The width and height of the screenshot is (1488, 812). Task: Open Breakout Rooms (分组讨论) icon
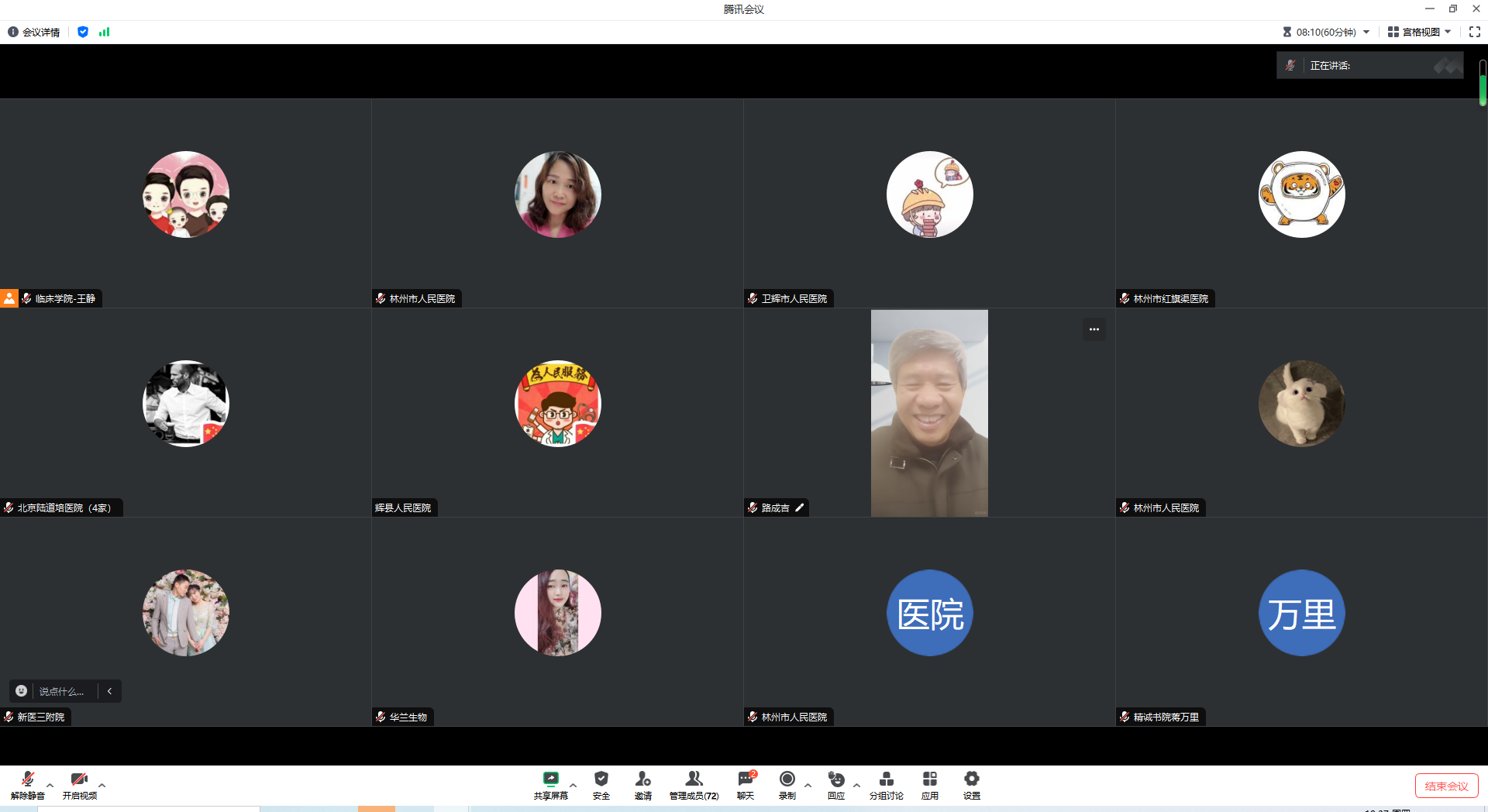point(886,779)
